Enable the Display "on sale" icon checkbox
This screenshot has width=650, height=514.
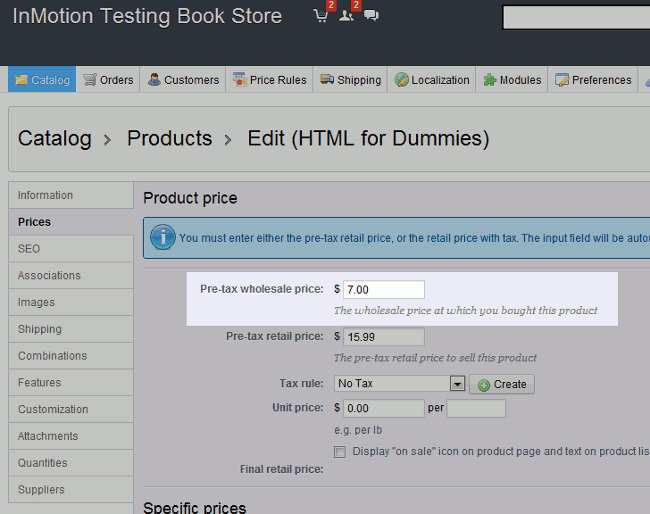coord(340,451)
